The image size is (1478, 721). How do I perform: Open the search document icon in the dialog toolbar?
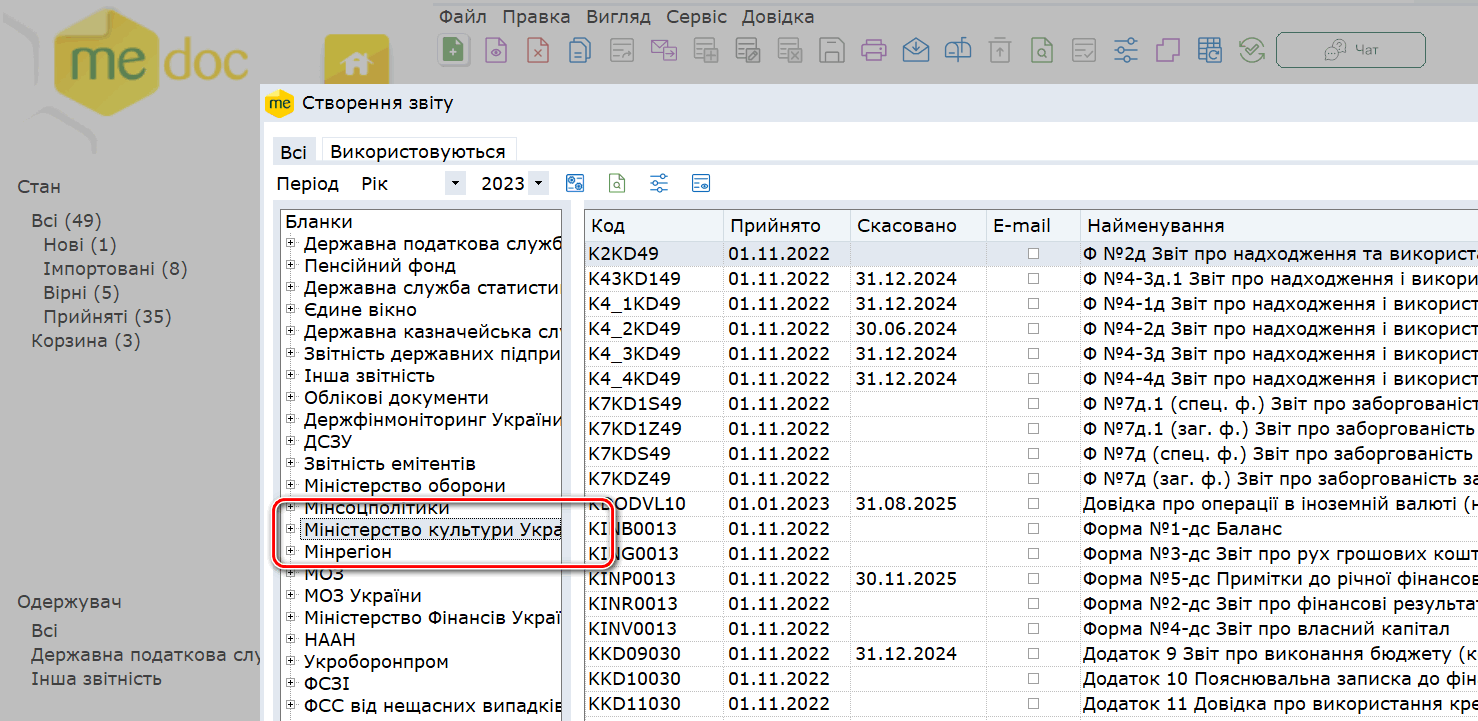[x=617, y=183]
